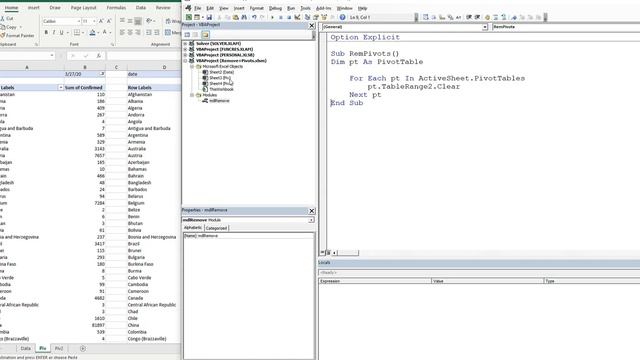The height and width of the screenshot is (360, 640).
Task: Run the macro with the Run Sub play icon
Action: pyautogui.click(x=272, y=17)
